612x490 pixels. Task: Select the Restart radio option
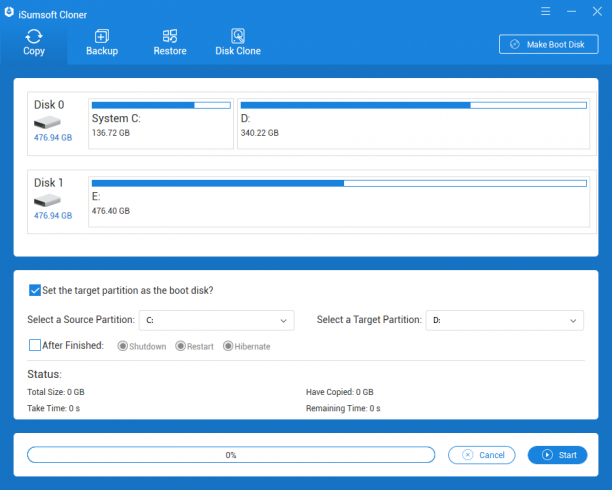click(x=180, y=346)
